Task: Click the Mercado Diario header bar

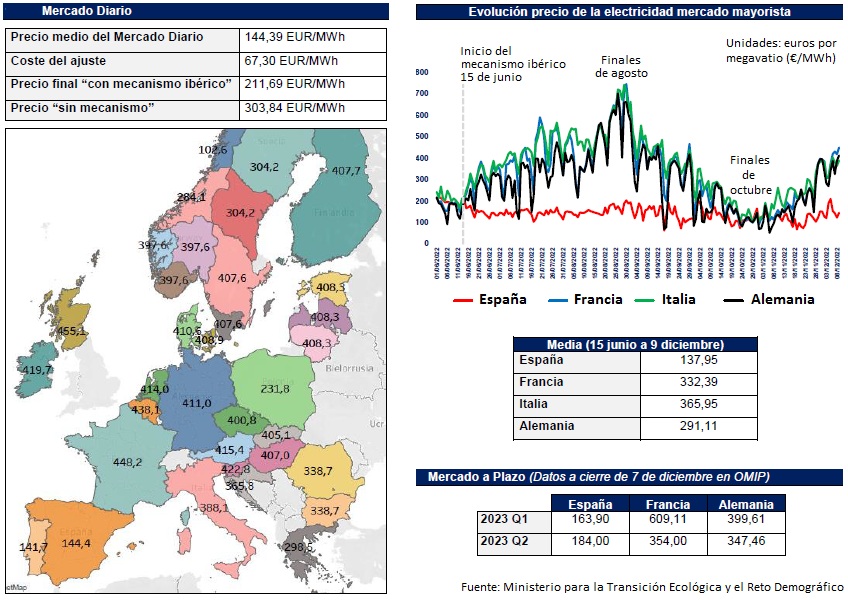Action: pos(197,12)
